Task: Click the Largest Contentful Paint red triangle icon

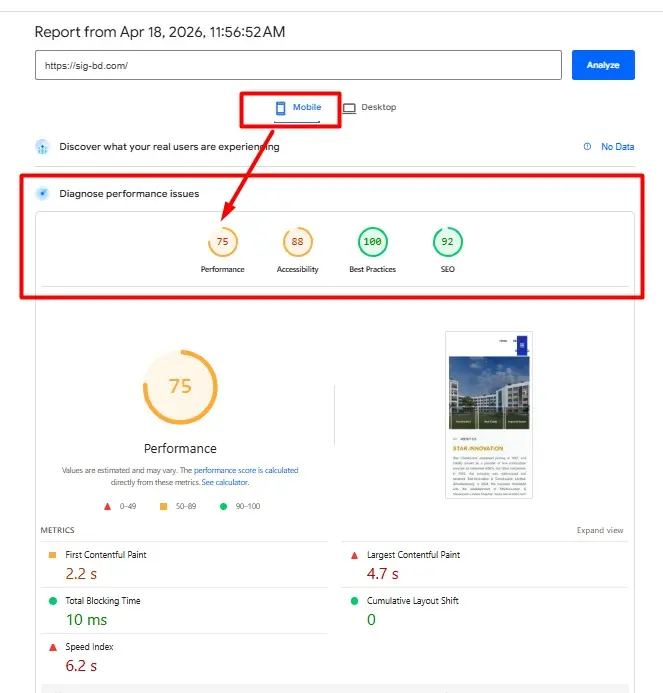Action: point(354,555)
